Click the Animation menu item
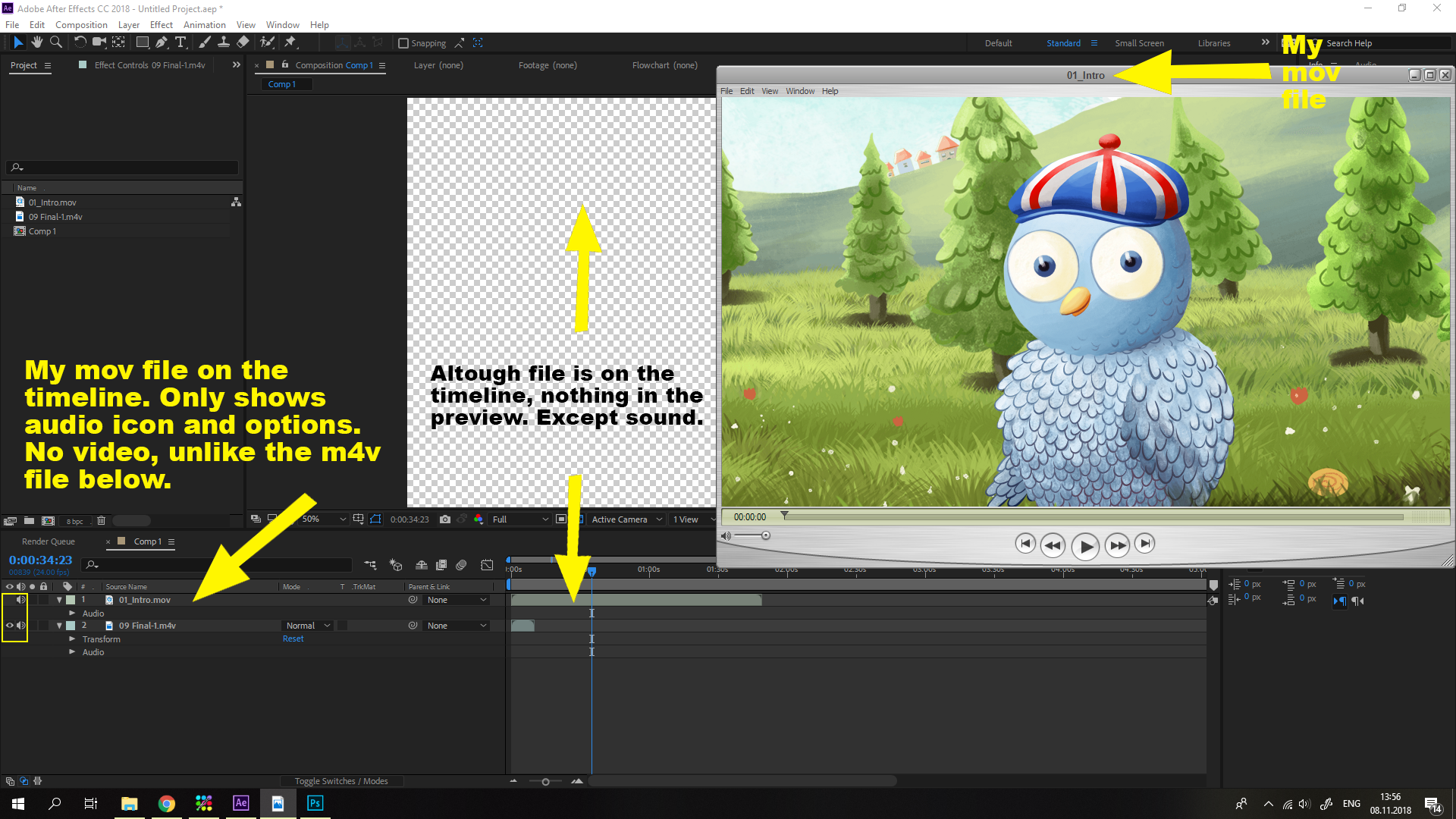1456x819 pixels. [x=203, y=25]
